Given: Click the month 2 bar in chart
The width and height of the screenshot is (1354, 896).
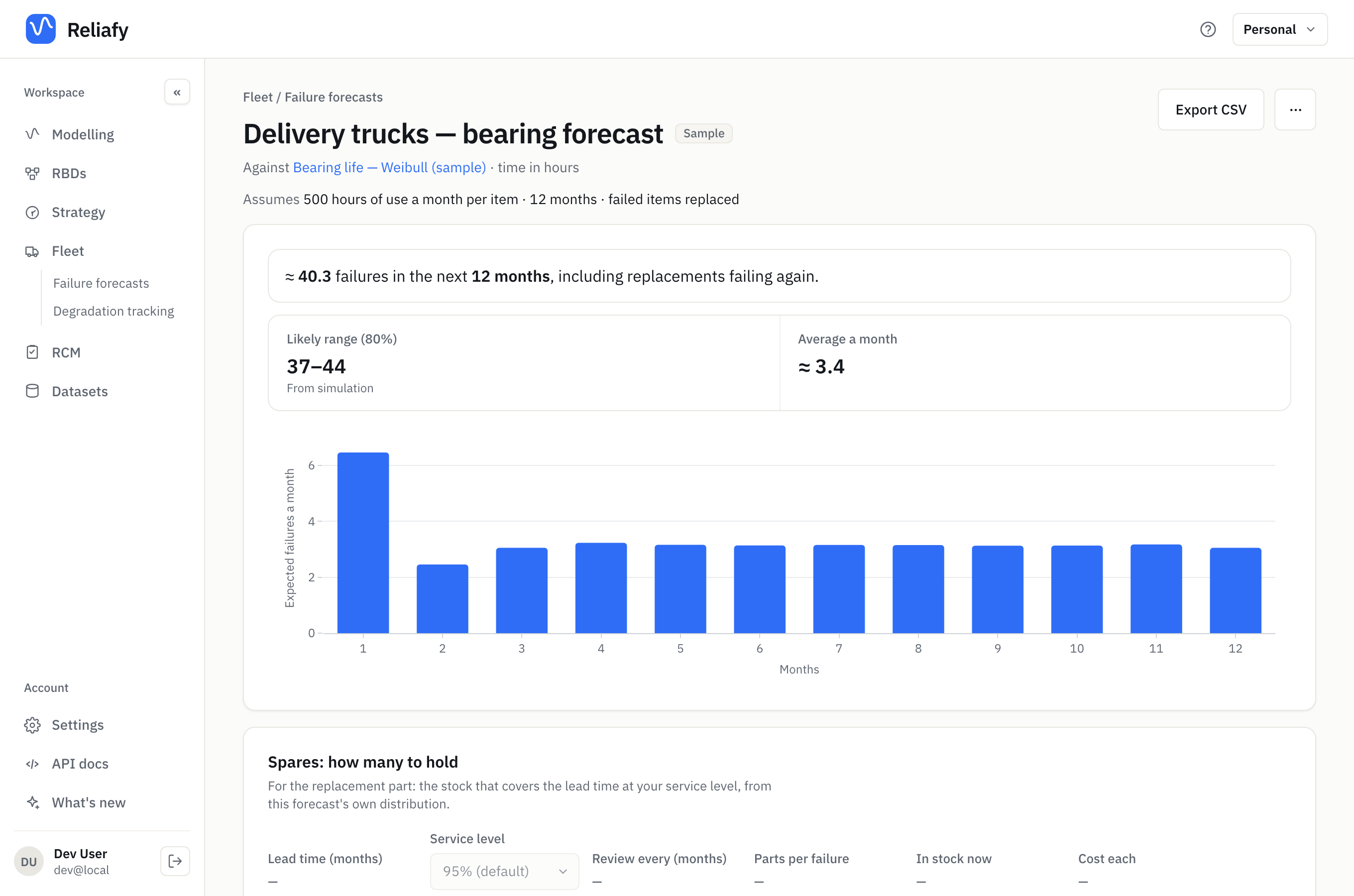Looking at the screenshot, I should coord(442,599).
